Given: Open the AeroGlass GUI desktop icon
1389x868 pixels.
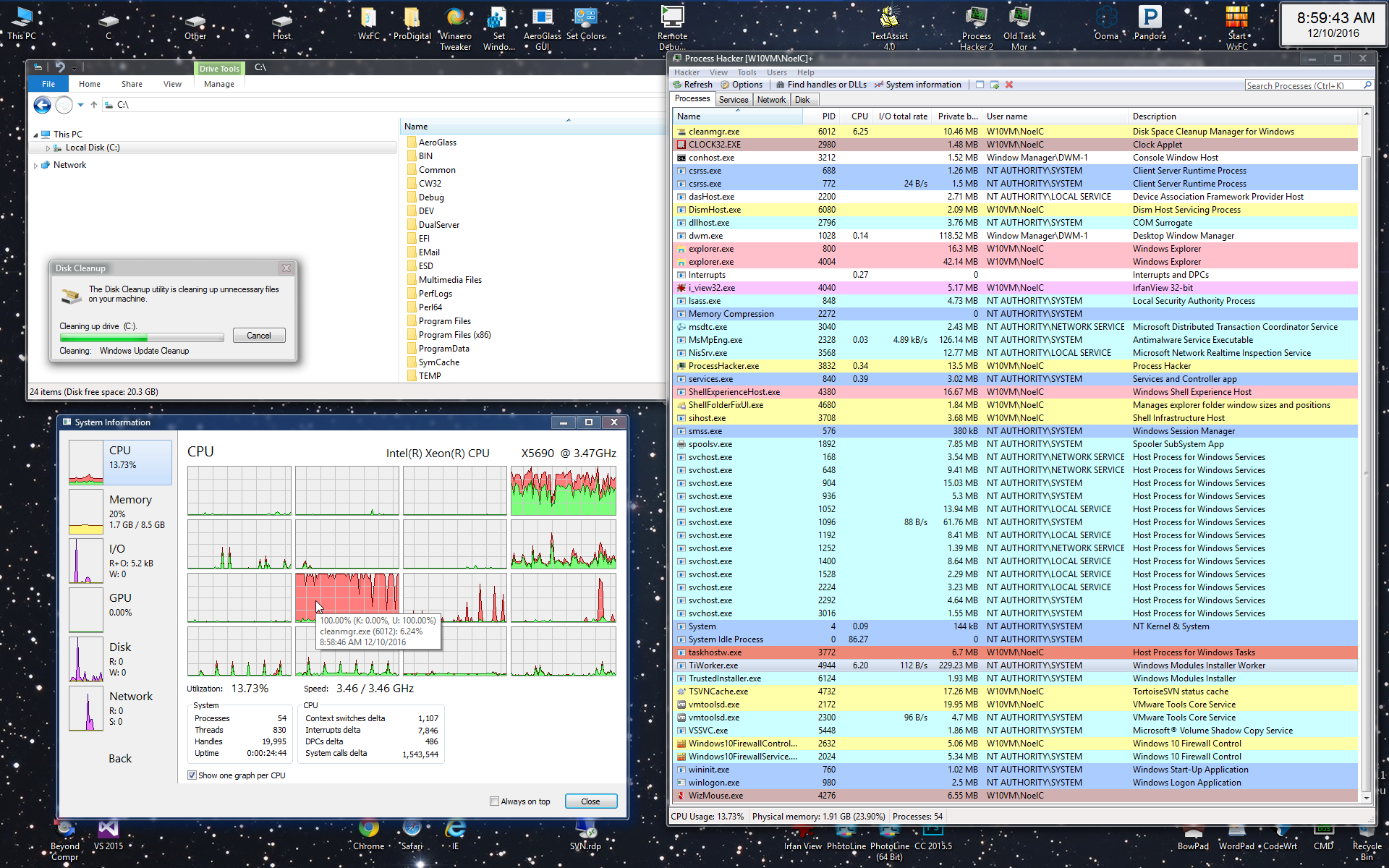Looking at the screenshot, I should pyautogui.click(x=543, y=29).
